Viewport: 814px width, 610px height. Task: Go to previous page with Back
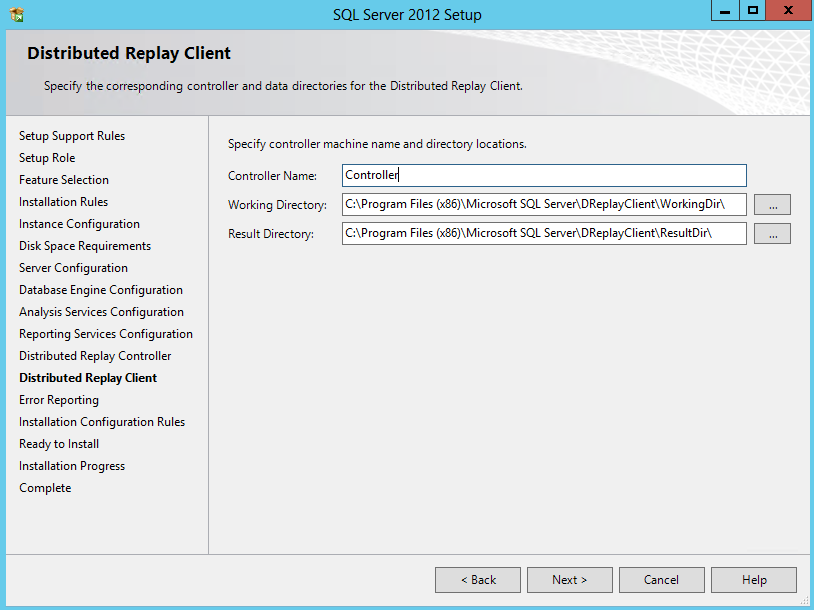[x=478, y=580]
